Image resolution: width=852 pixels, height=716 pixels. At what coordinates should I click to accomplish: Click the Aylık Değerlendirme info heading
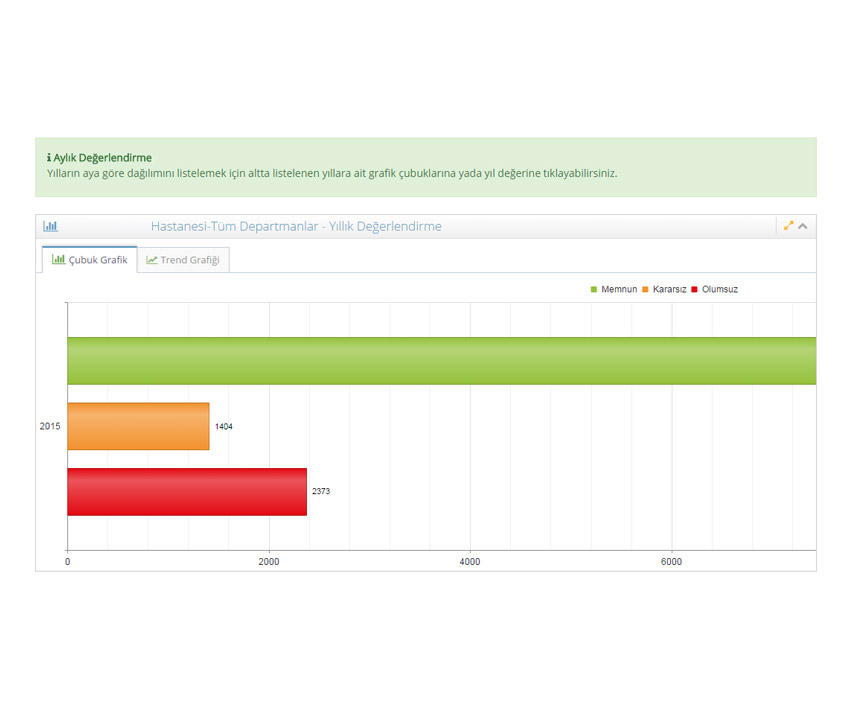click(102, 158)
